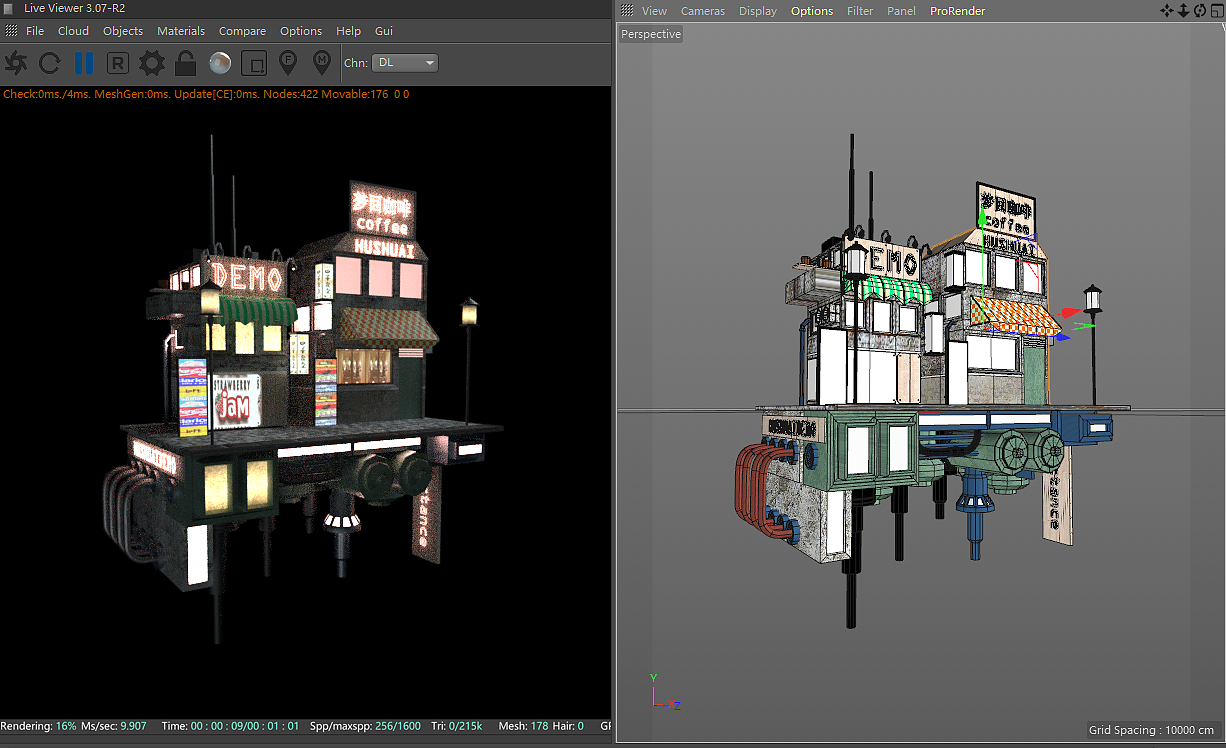Screen dimensions: 1226x748
Task: Send scene to Octane render icon
Action: click(x=16, y=63)
